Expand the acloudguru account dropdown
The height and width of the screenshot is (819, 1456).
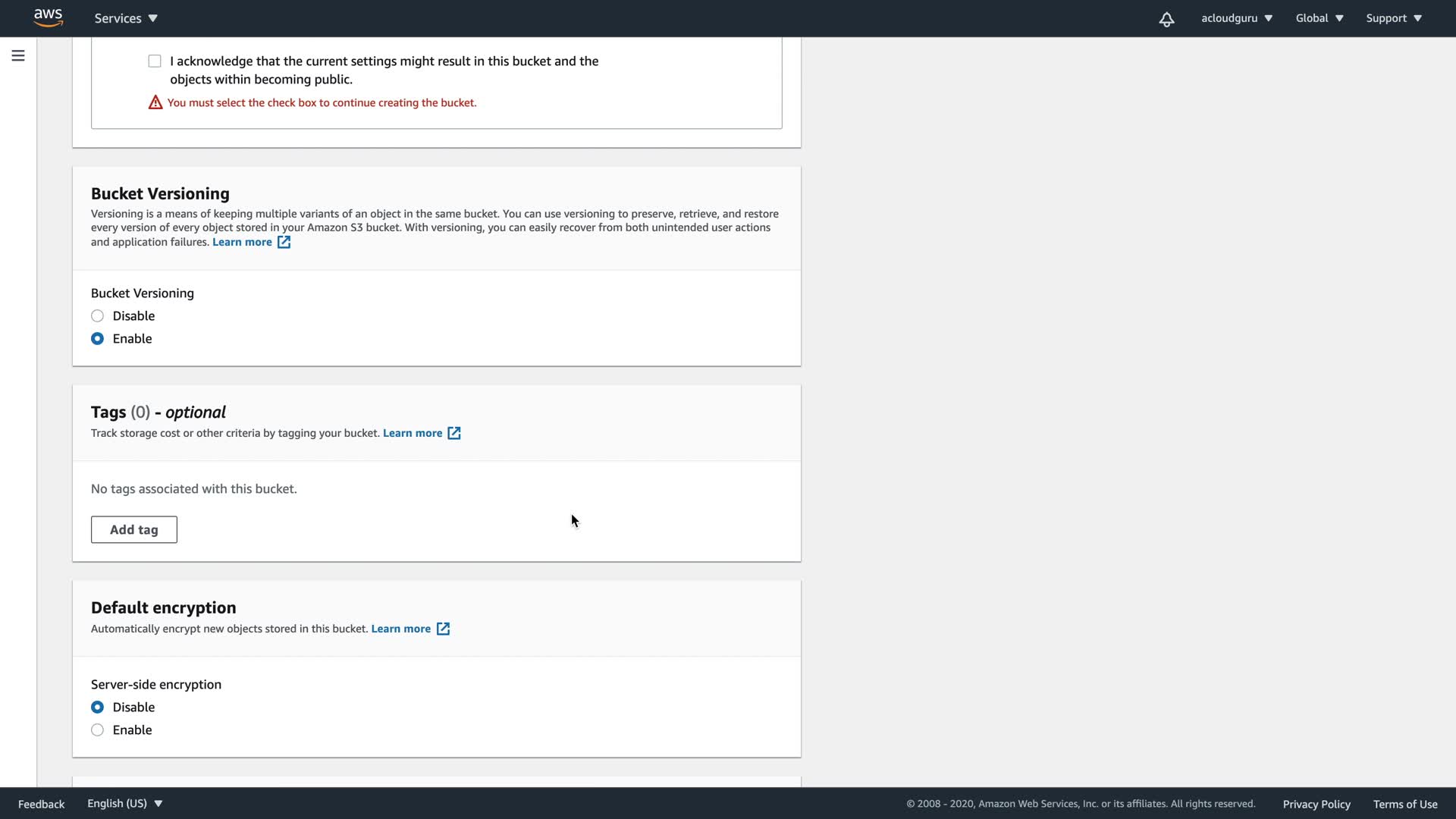[1236, 18]
